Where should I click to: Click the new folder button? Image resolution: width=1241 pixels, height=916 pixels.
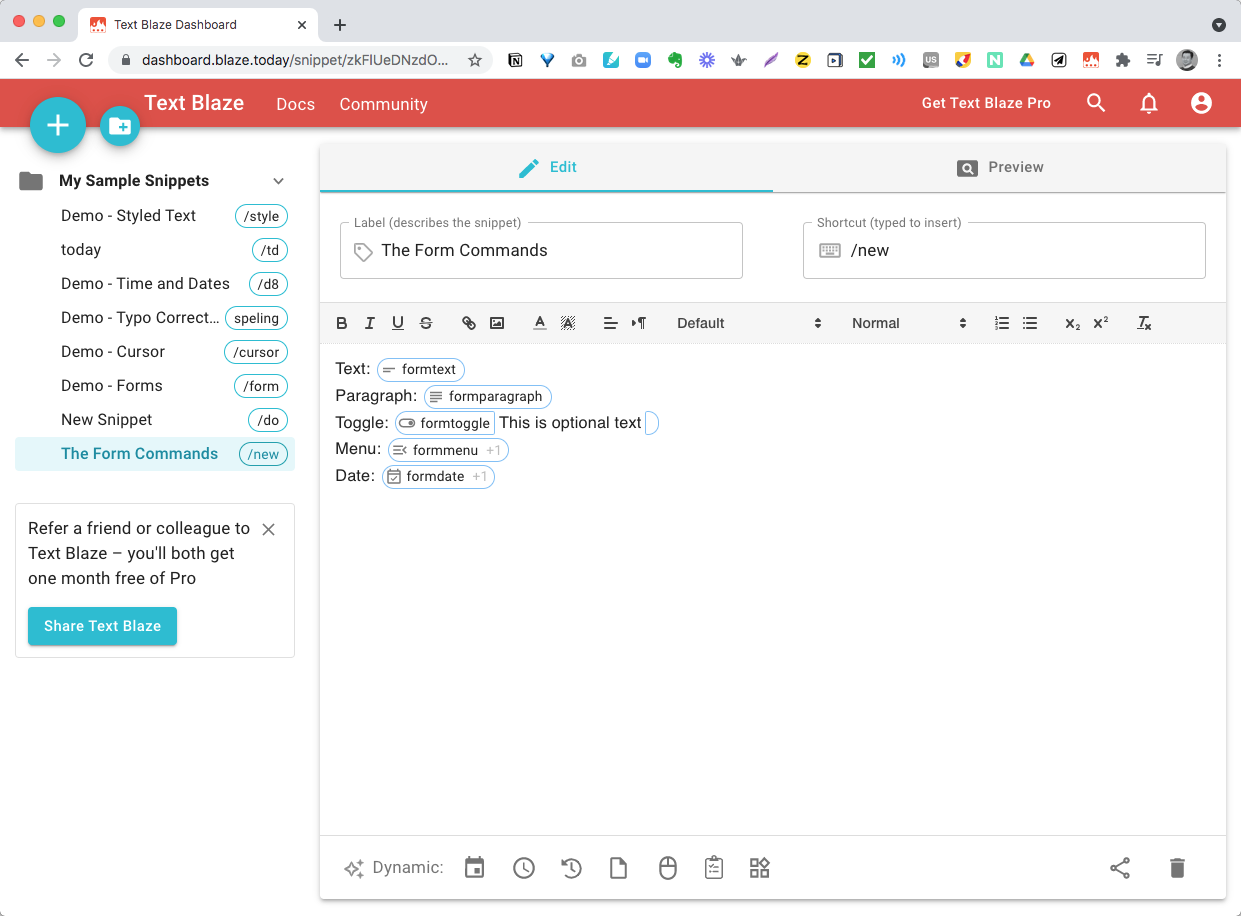[120, 126]
